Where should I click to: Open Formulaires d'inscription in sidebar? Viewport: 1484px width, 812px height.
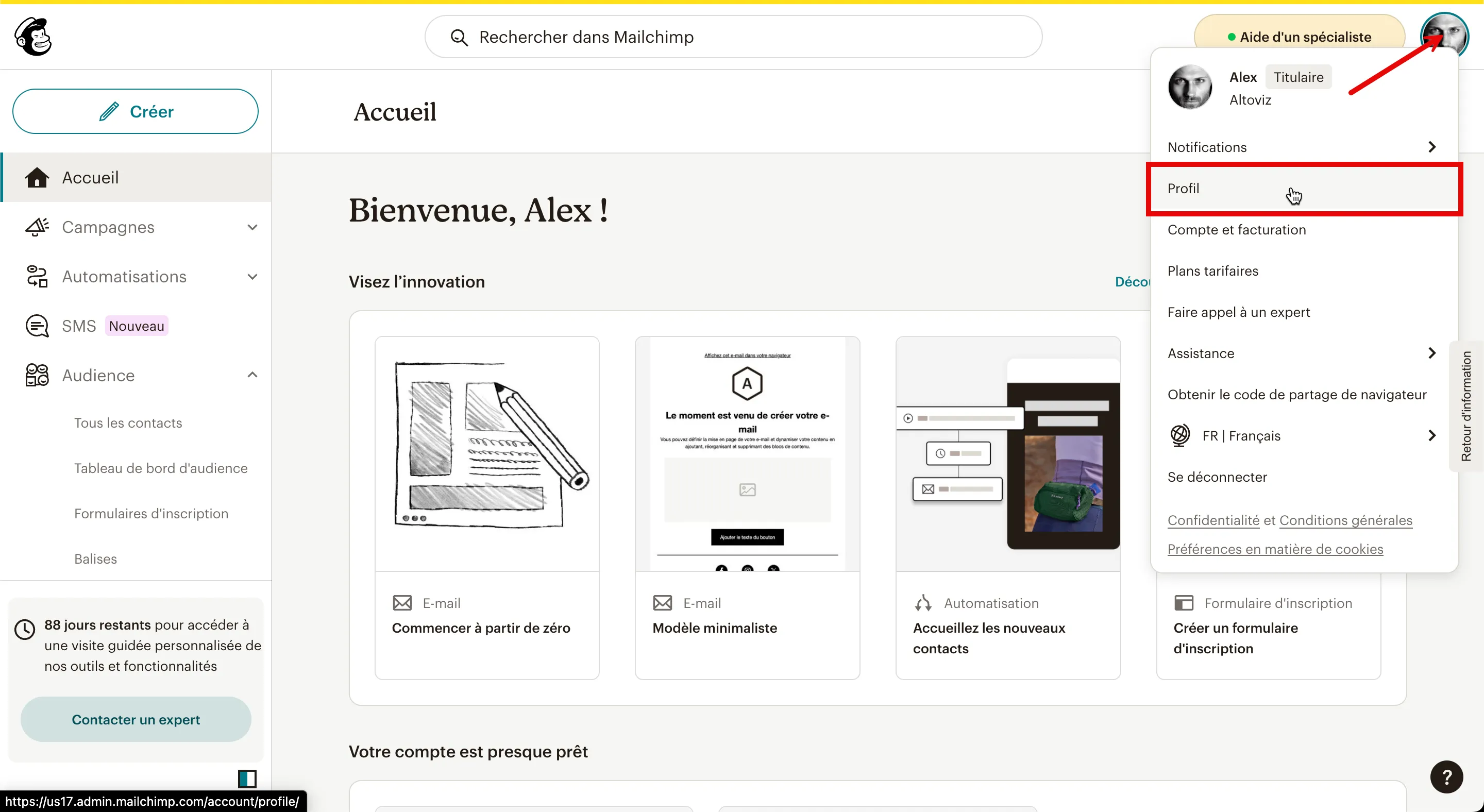151,513
